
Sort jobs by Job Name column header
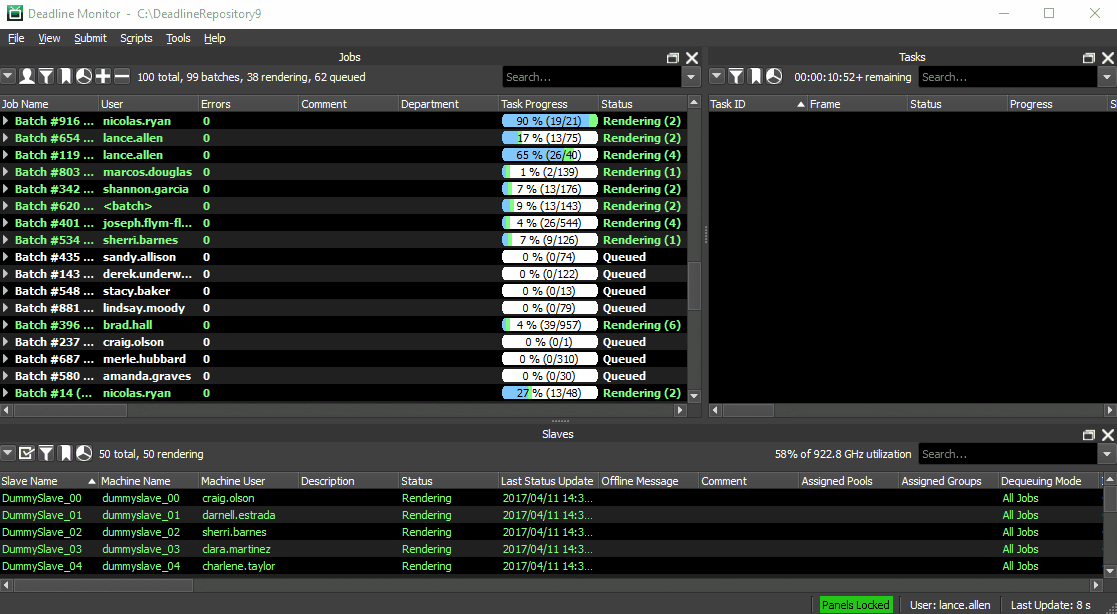point(50,104)
